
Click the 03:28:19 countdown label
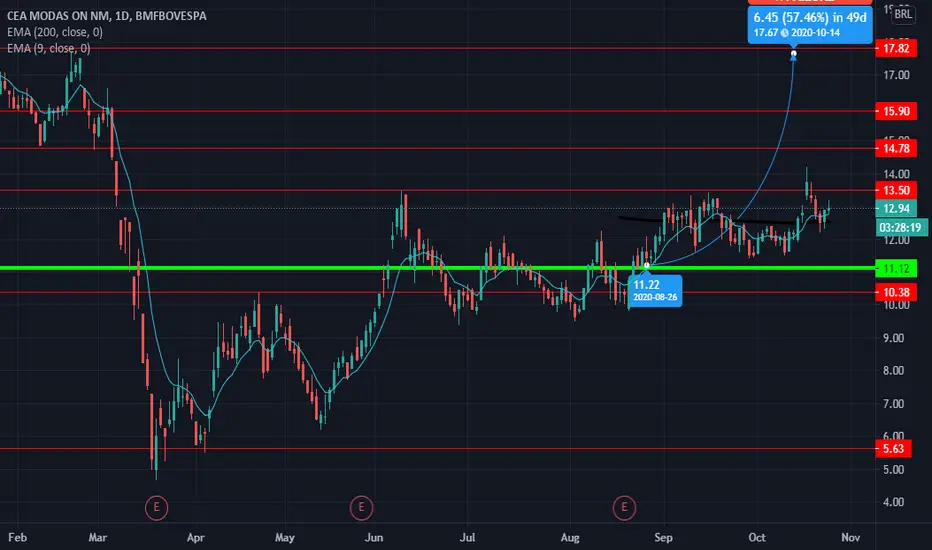[900, 228]
